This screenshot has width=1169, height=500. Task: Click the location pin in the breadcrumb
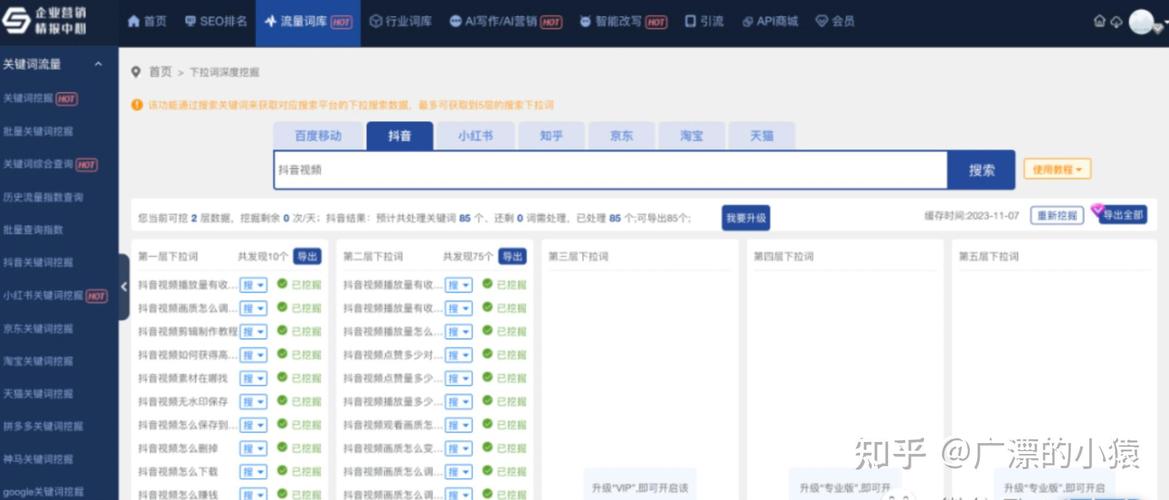(136, 72)
